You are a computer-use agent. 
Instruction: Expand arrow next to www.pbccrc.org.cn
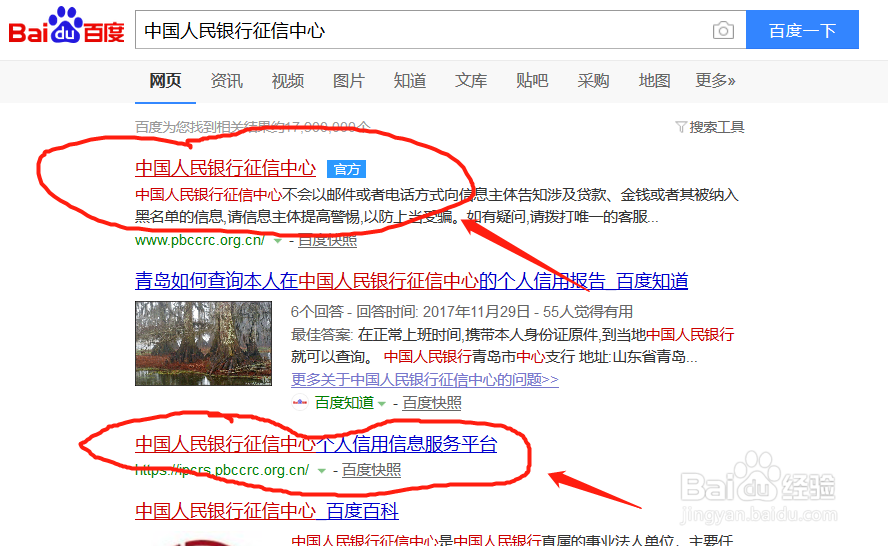278,241
